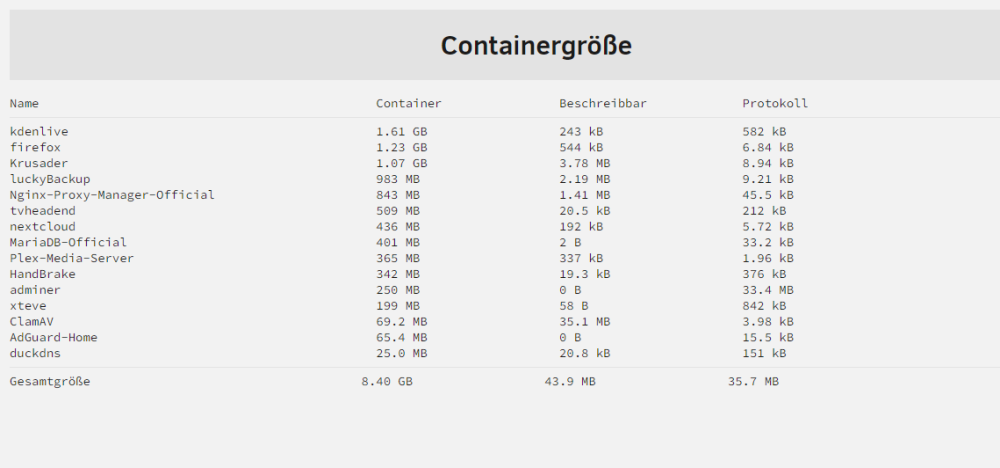Screen dimensions: 1000x468
Task: Click Nginx-Proxy-Manager-Official name
Action: coord(112,195)
